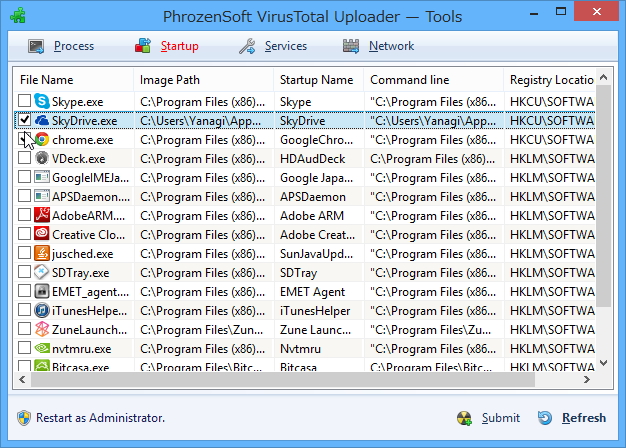Sort by File Name column header
This screenshot has height=448, width=626.
click(73, 80)
